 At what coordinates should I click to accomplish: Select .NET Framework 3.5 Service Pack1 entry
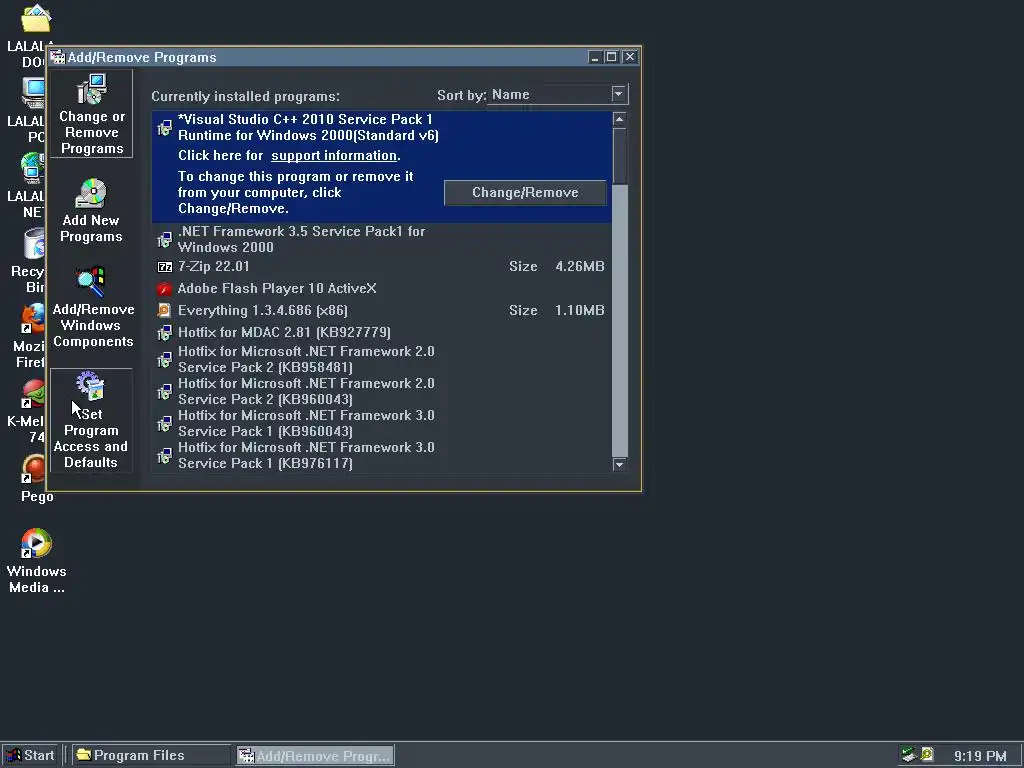tap(381, 239)
